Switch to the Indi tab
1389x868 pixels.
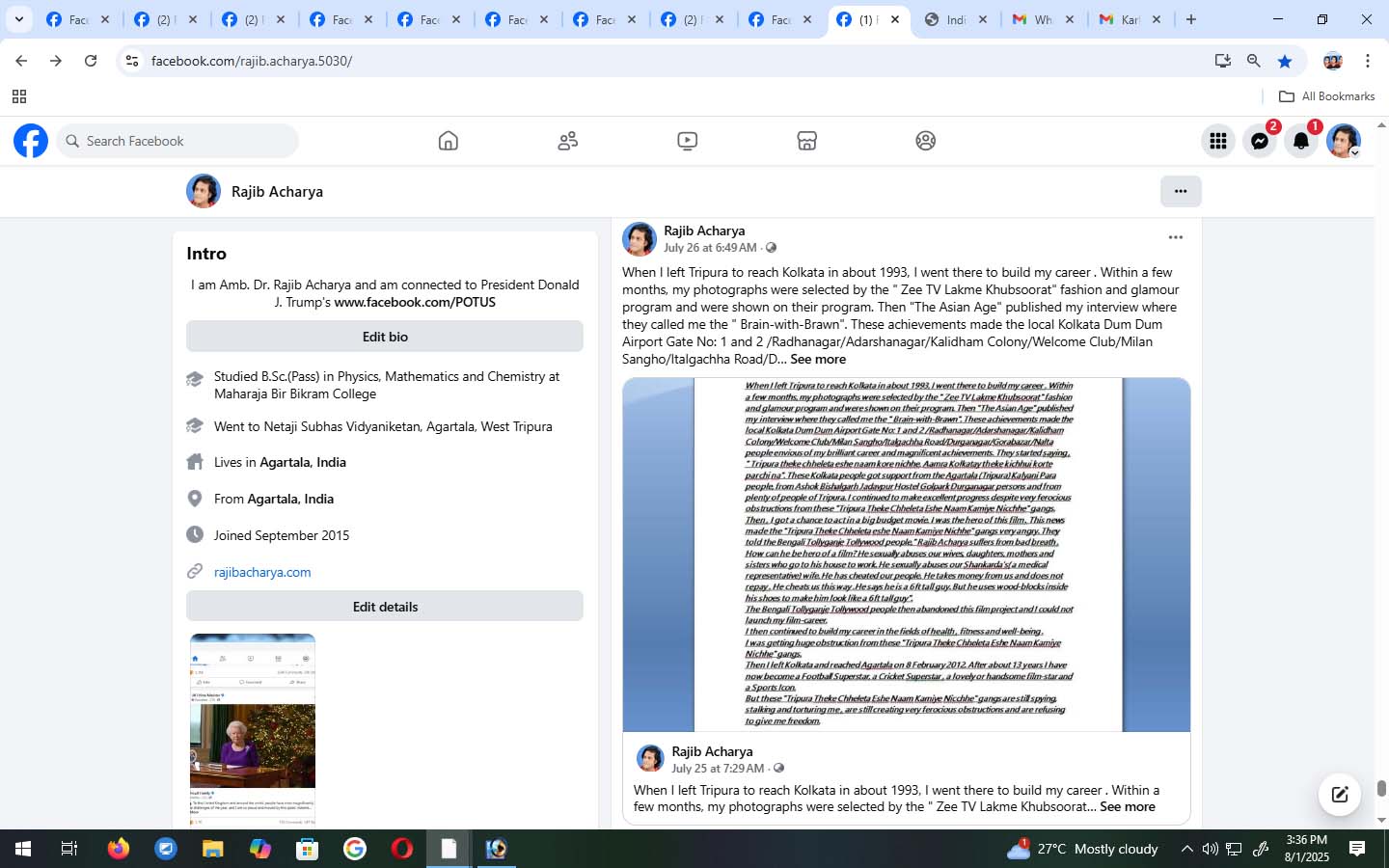click(955, 19)
